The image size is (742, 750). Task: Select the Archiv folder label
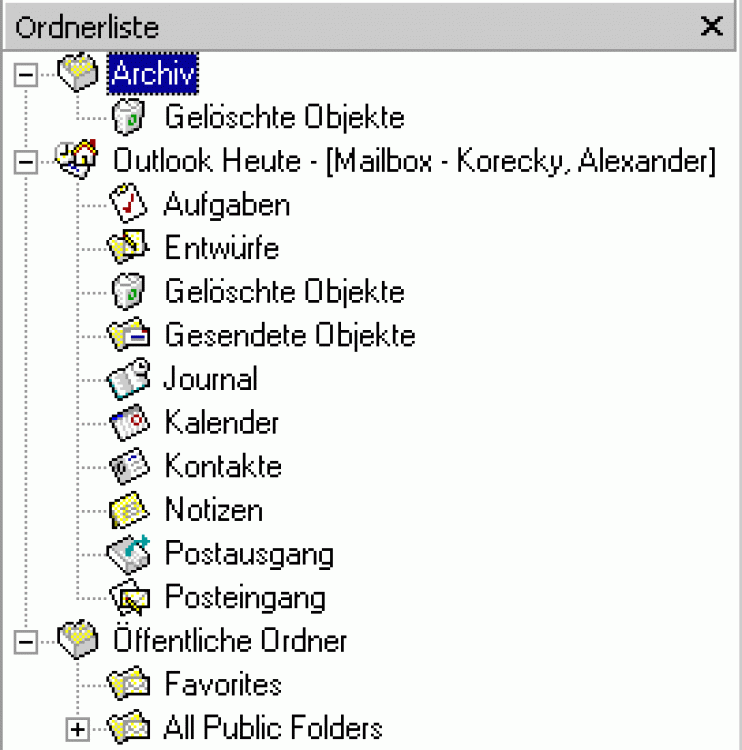tap(155, 74)
